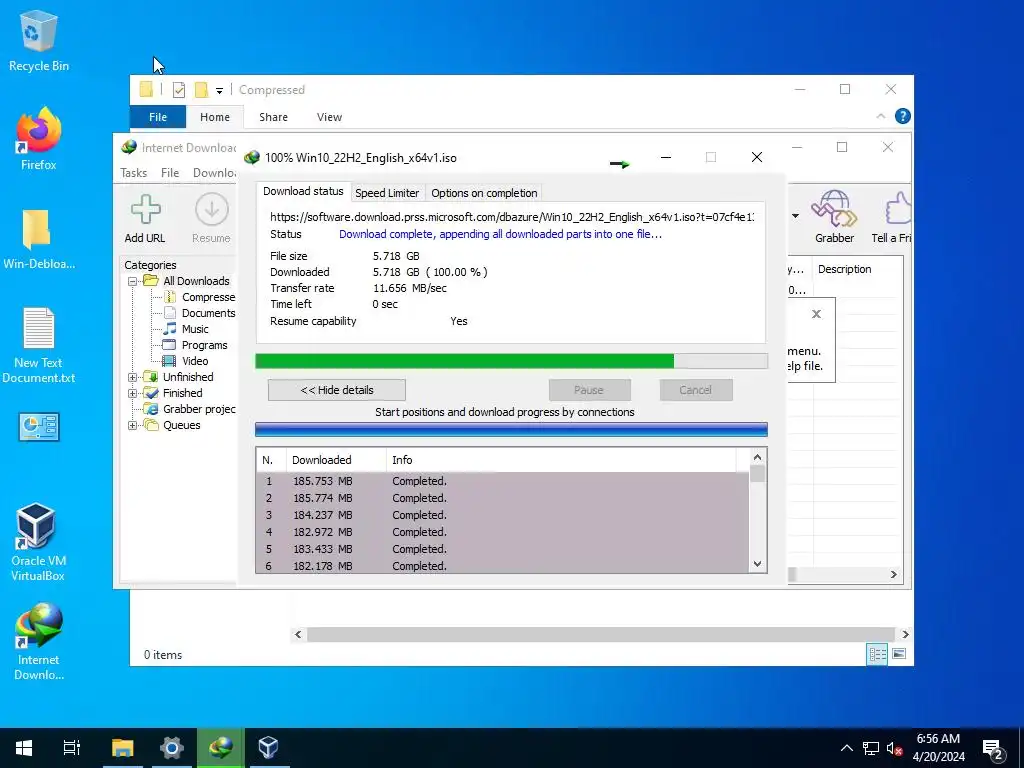Switch to IDM taskbar icon

(221, 748)
